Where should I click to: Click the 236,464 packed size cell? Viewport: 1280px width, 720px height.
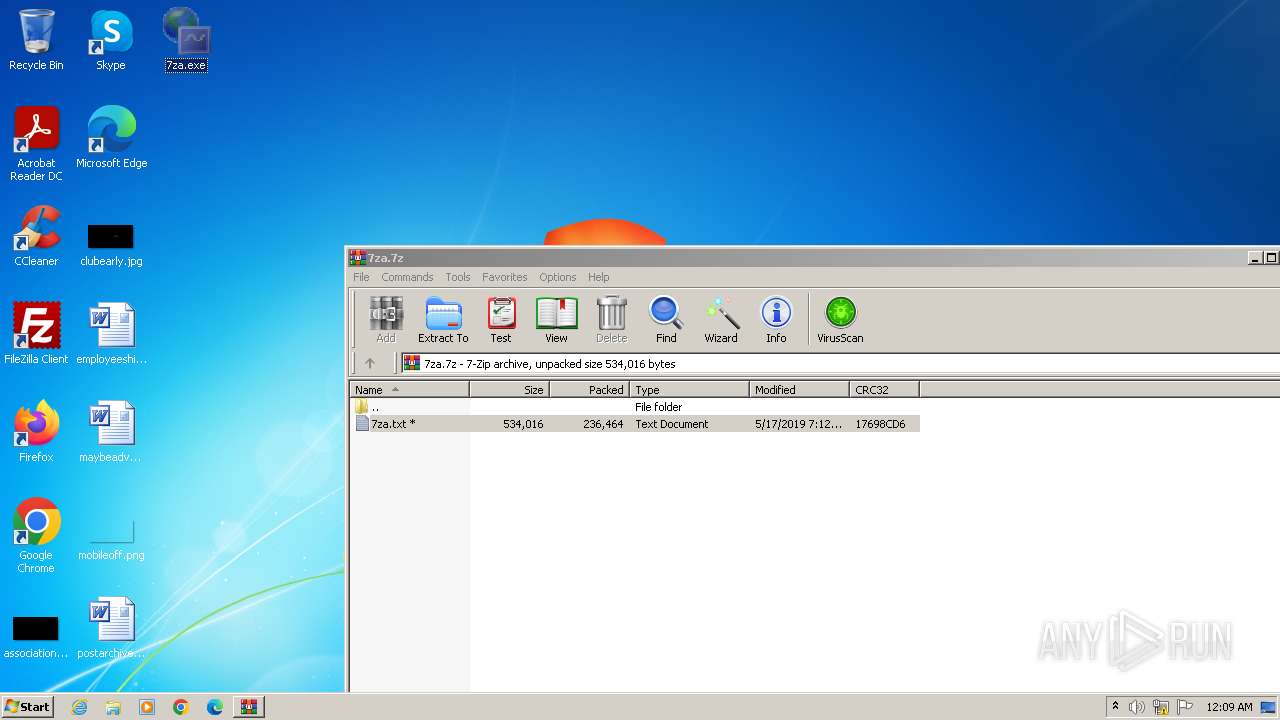click(603, 424)
